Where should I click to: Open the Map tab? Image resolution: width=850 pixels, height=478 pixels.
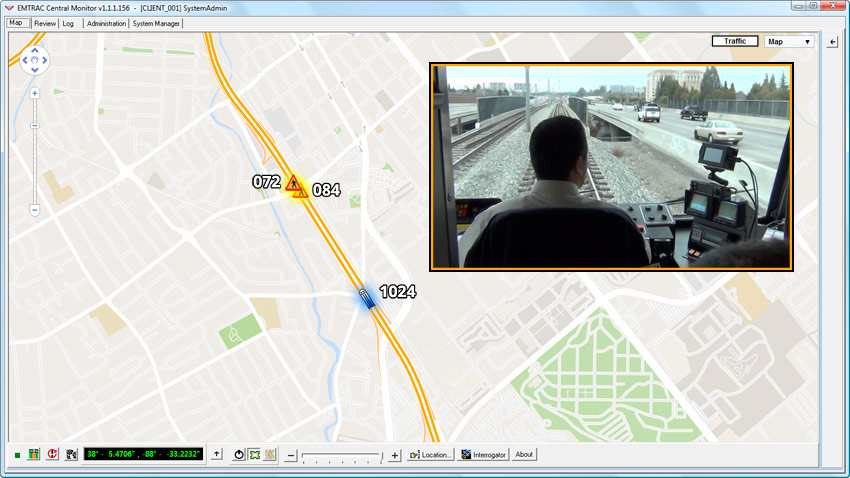pos(17,23)
